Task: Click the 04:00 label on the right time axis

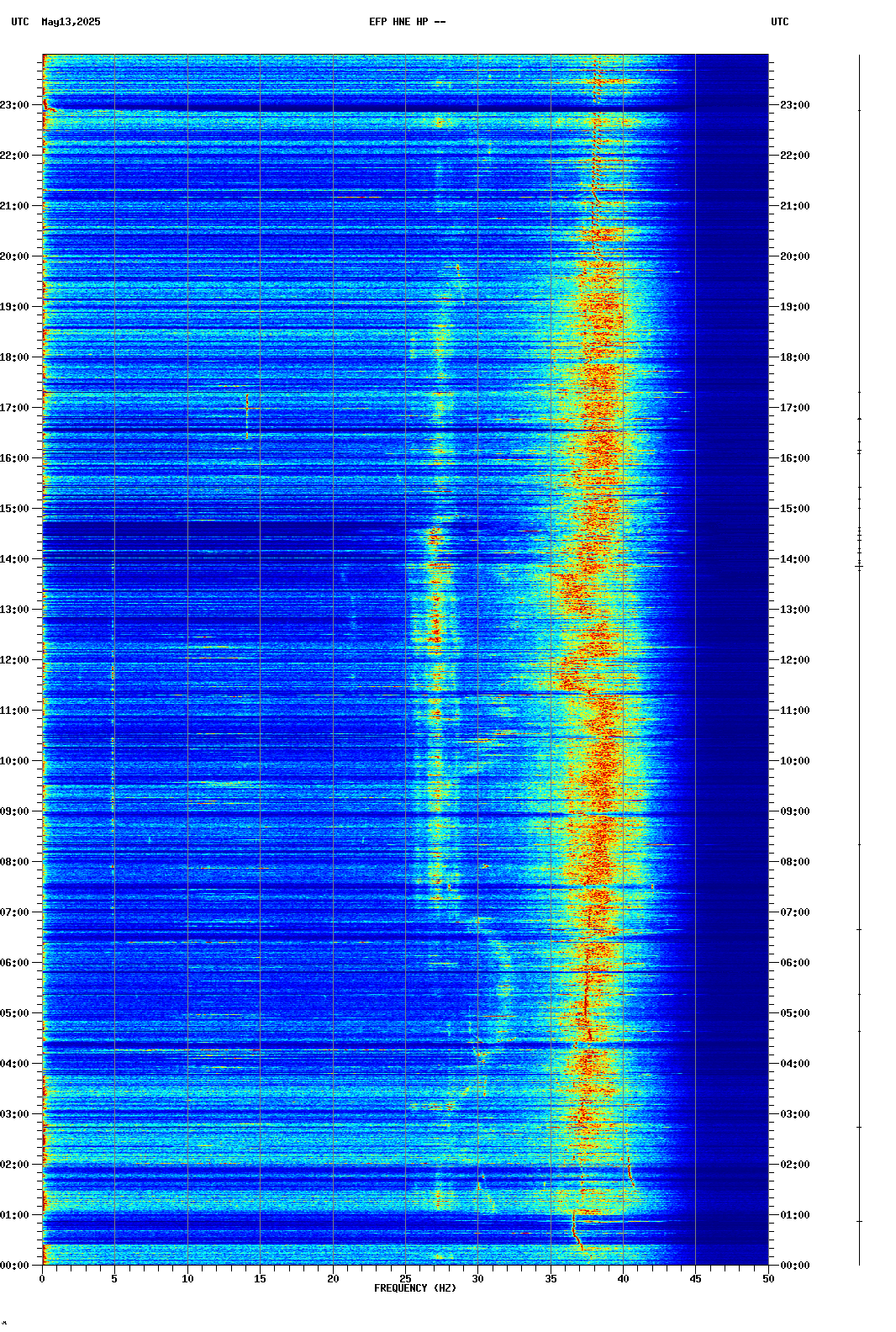Action: 795,1064
